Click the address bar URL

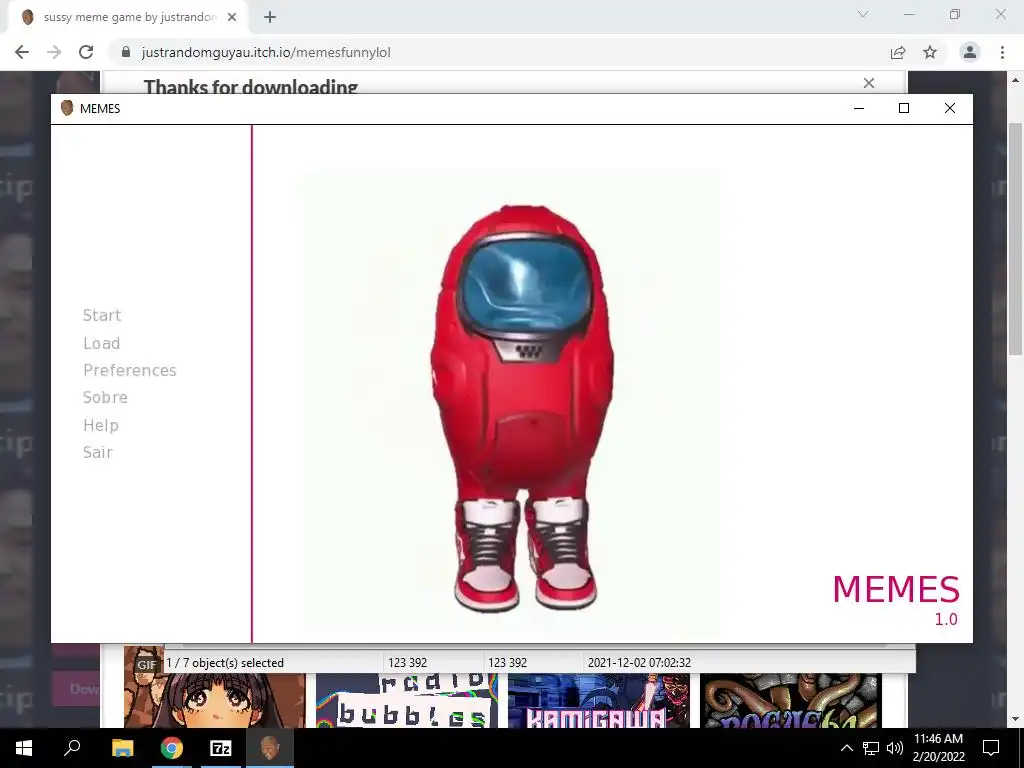[x=266, y=52]
